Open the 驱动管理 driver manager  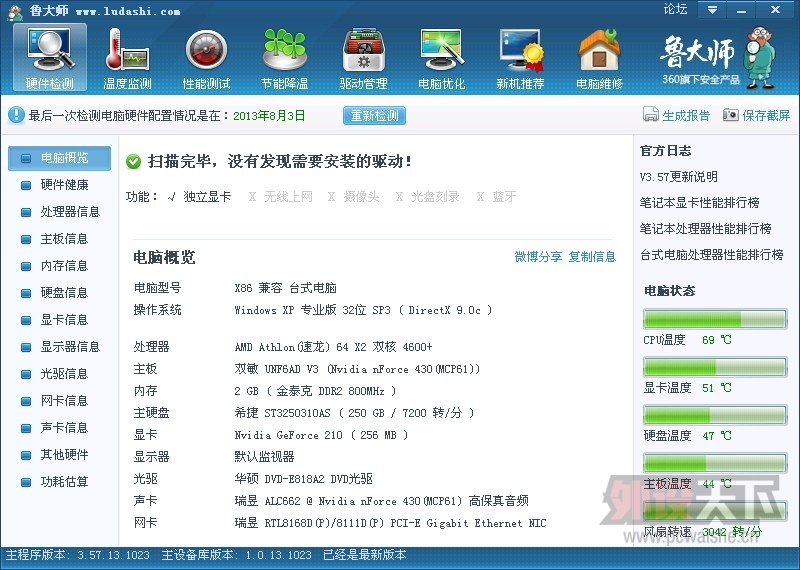(363, 57)
